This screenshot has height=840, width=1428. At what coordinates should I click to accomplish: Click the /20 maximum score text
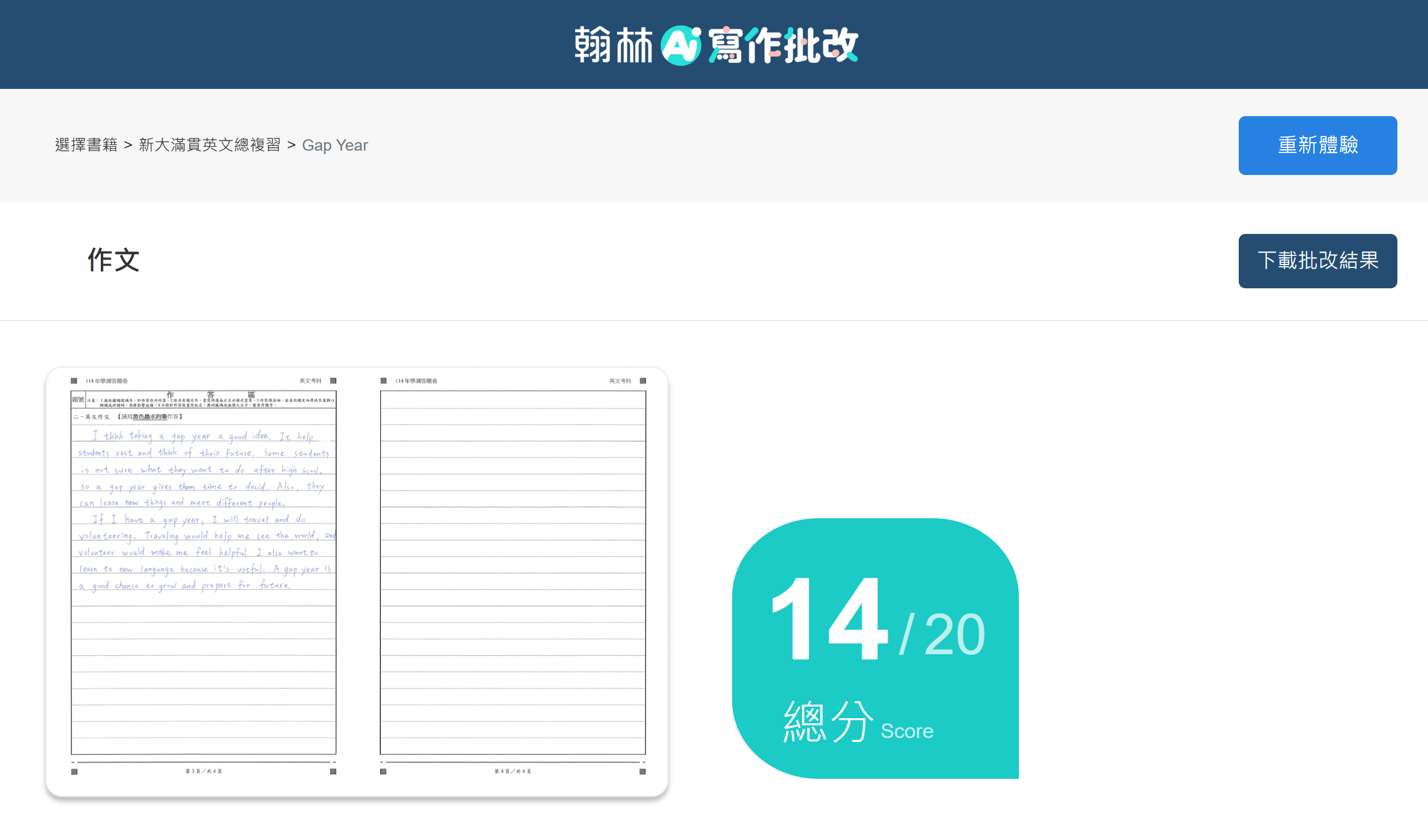[x=943, y=635]
